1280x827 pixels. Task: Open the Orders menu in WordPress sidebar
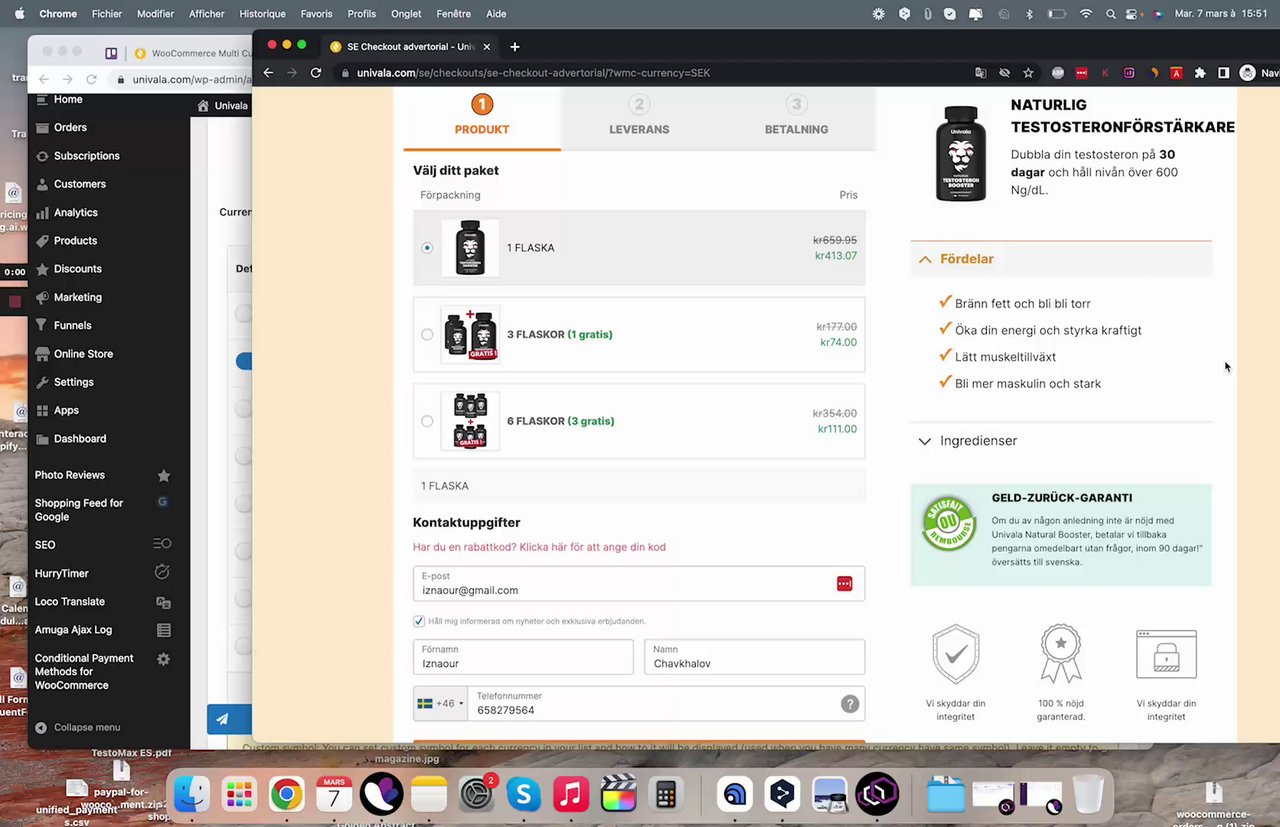70,127
